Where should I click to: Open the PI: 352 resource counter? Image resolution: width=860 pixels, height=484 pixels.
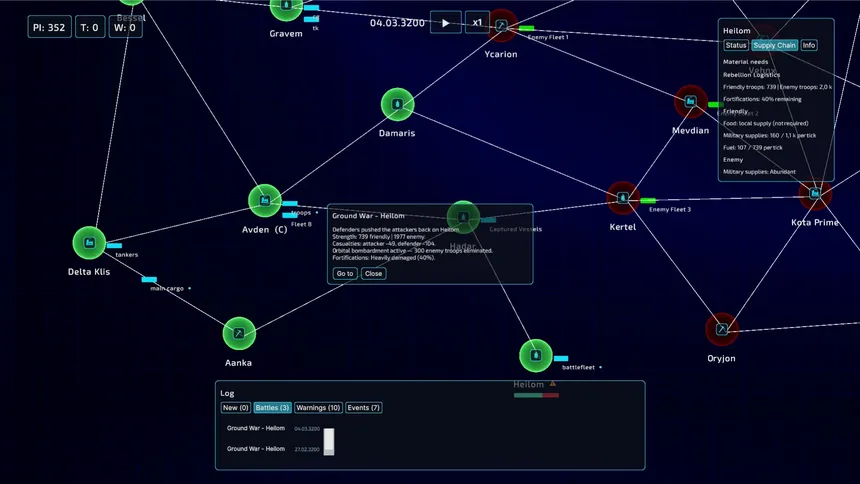[49, 27]
